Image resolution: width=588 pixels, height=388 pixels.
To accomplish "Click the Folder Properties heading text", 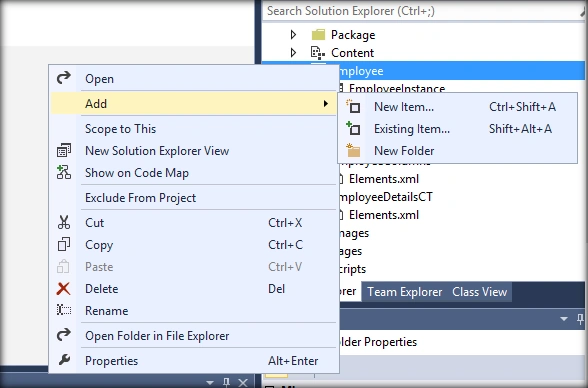I will pyautogui.click(x=378, y=342).
